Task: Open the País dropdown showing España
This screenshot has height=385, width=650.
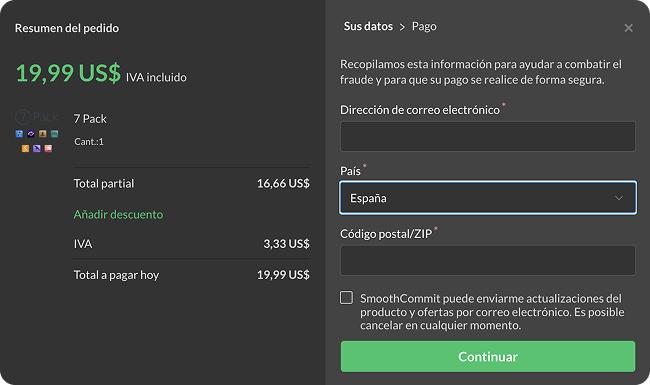Action: click(488, 198)
